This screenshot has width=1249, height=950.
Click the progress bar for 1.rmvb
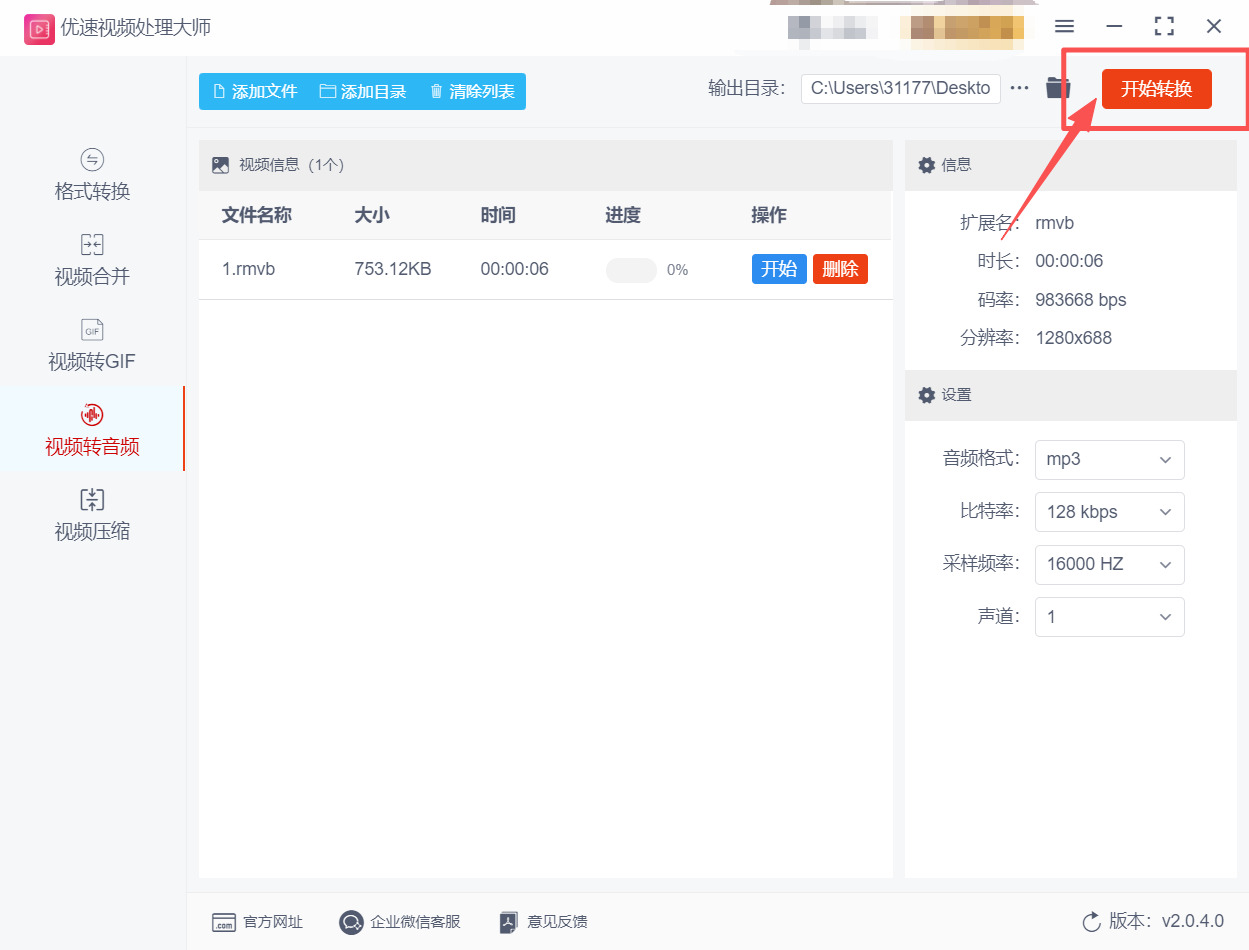click(x=631, y=270)
